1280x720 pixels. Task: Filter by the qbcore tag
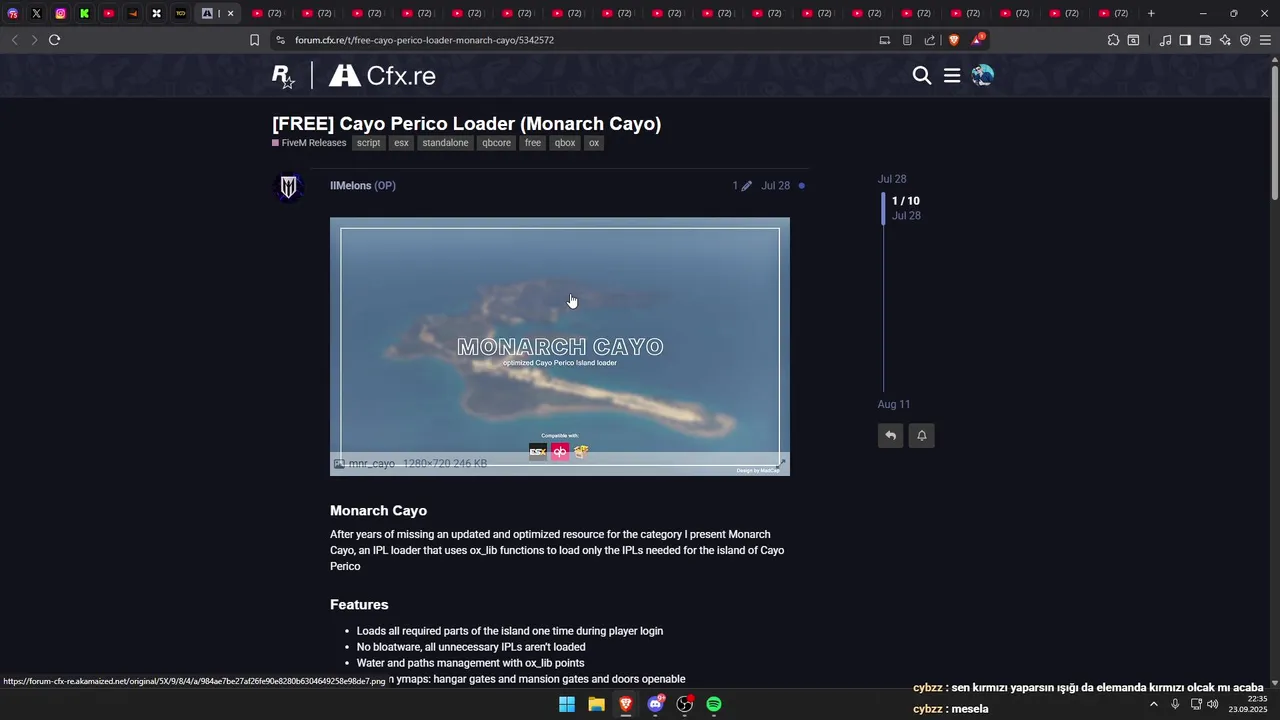click(496, 143)
